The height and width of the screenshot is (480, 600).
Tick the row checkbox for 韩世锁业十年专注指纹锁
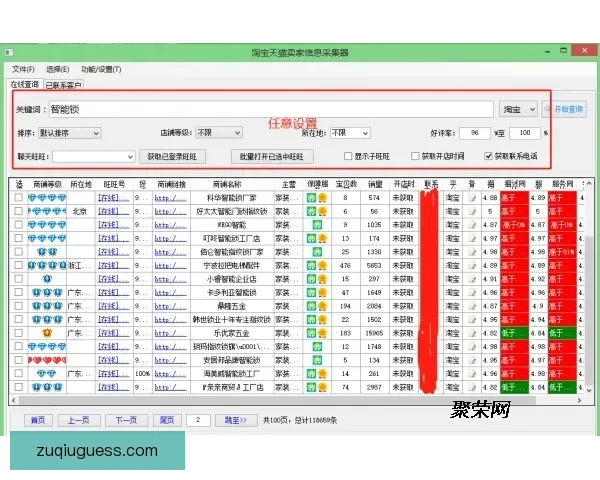tap(18, 320)
